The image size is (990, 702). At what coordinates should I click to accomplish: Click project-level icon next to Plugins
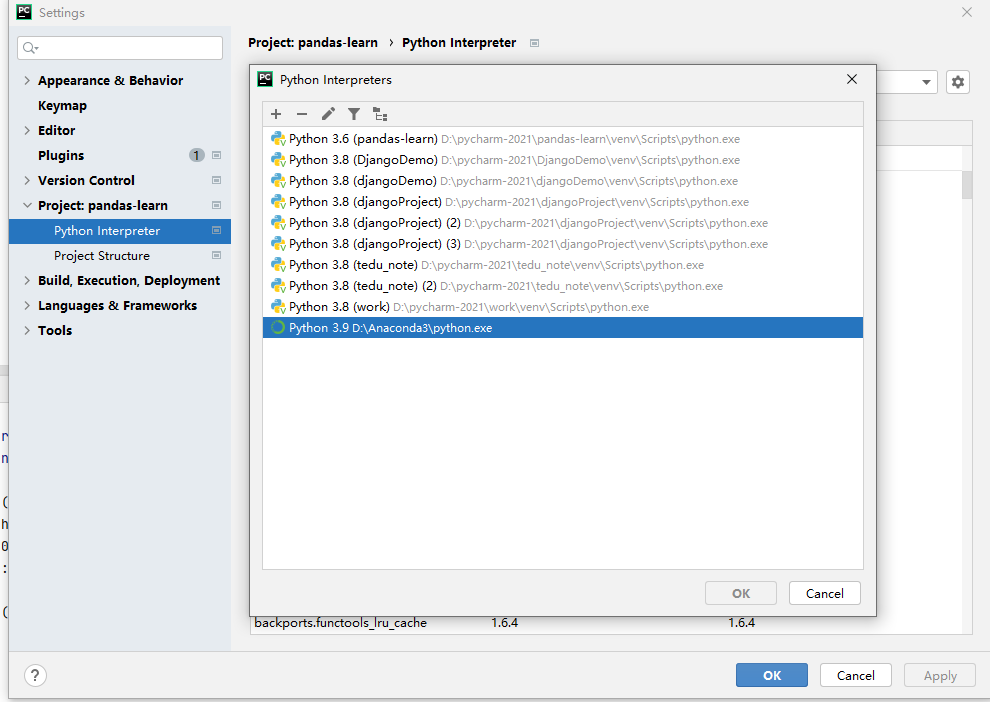pyautogui.click(x=217, y=155)
